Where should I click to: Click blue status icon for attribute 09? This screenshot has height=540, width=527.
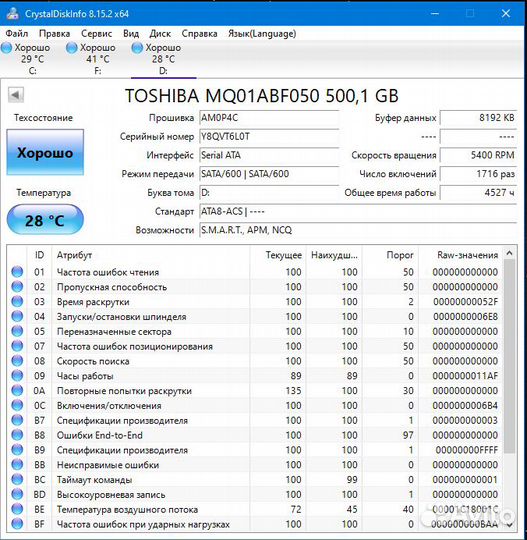click(17, 375)
